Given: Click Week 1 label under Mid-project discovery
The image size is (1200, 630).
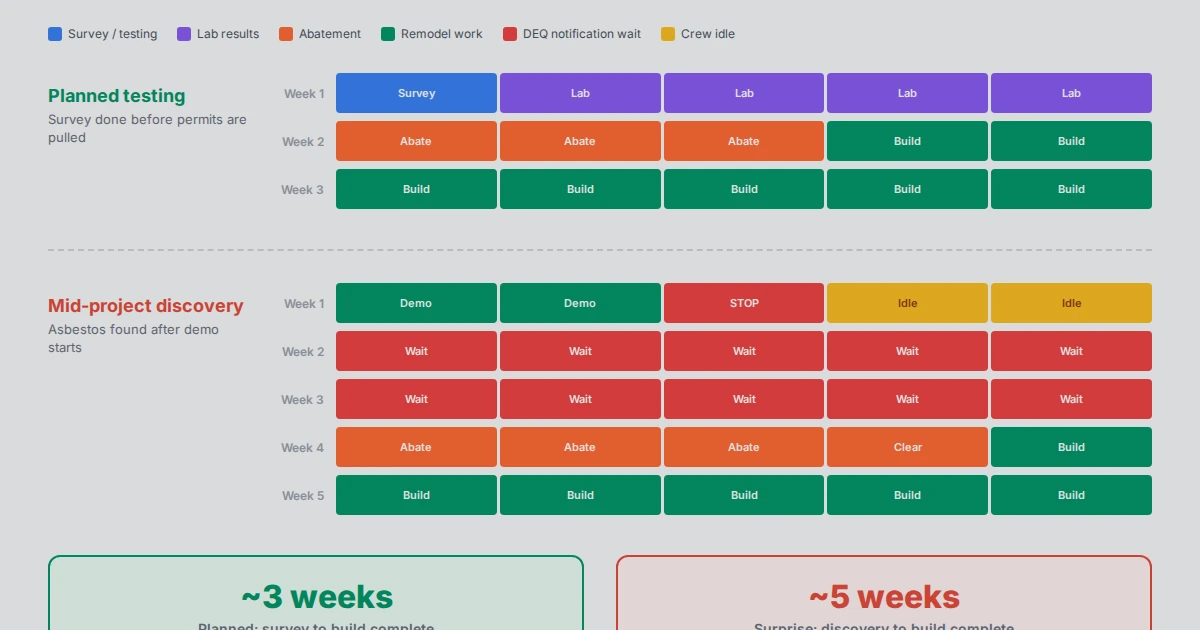Looking at the screenshot, I should point(304,304).
